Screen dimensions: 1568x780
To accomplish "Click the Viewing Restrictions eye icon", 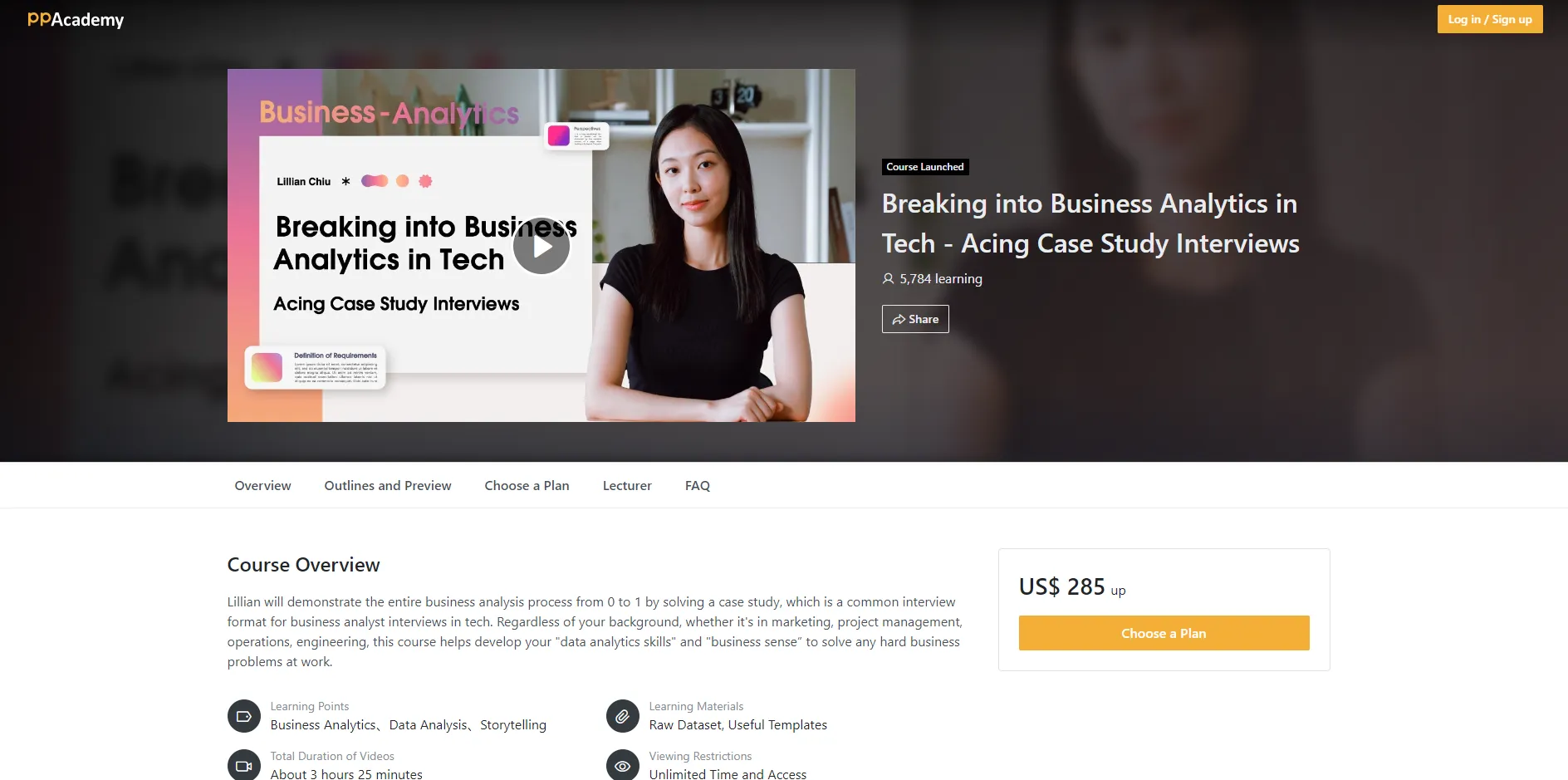I will tap(623, 765).
